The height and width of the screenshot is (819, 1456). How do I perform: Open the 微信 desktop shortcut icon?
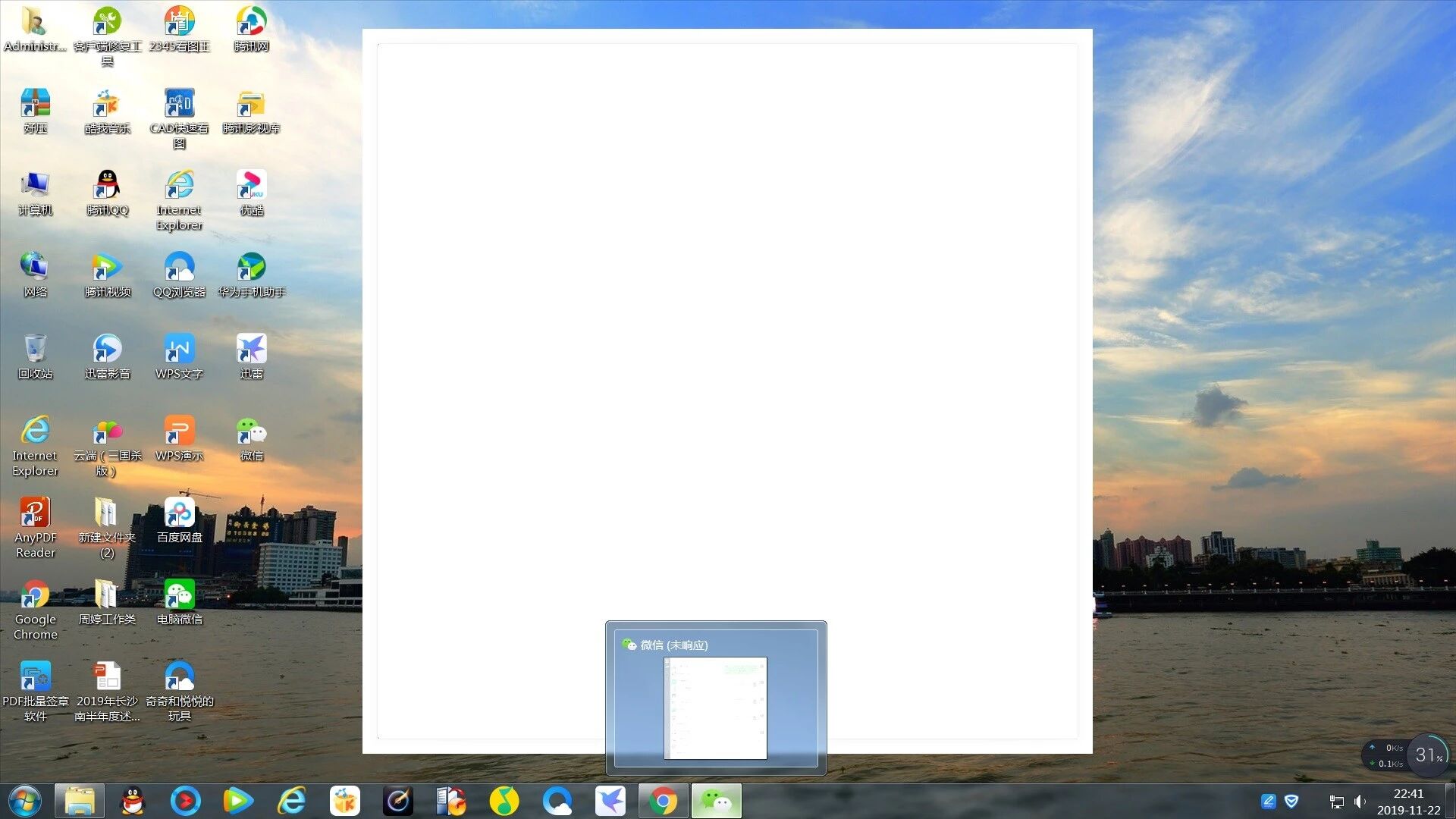click(251, 431)
